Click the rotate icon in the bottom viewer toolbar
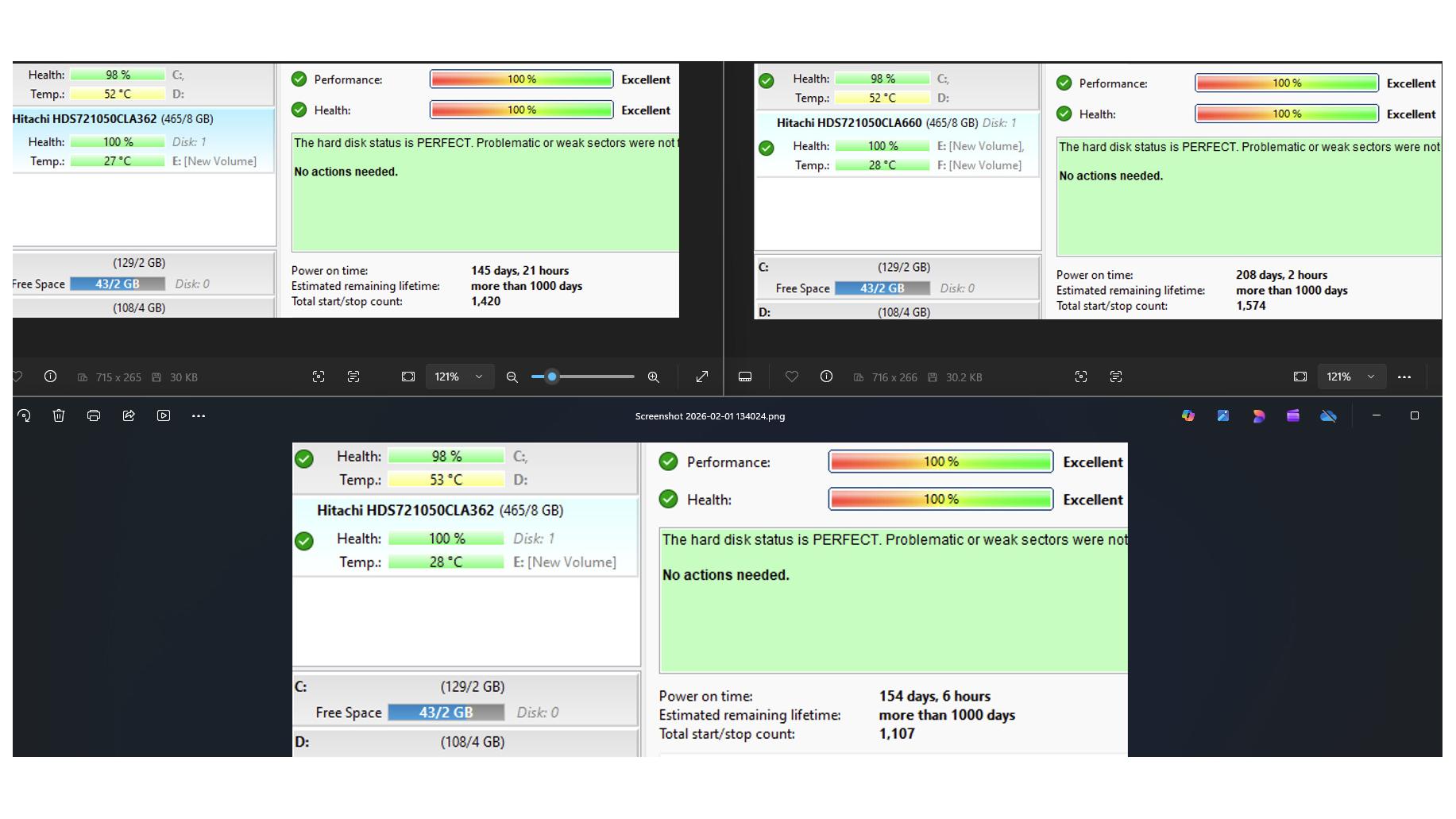This screenshot has height=819, width=1456. click(x=24, y=415)
